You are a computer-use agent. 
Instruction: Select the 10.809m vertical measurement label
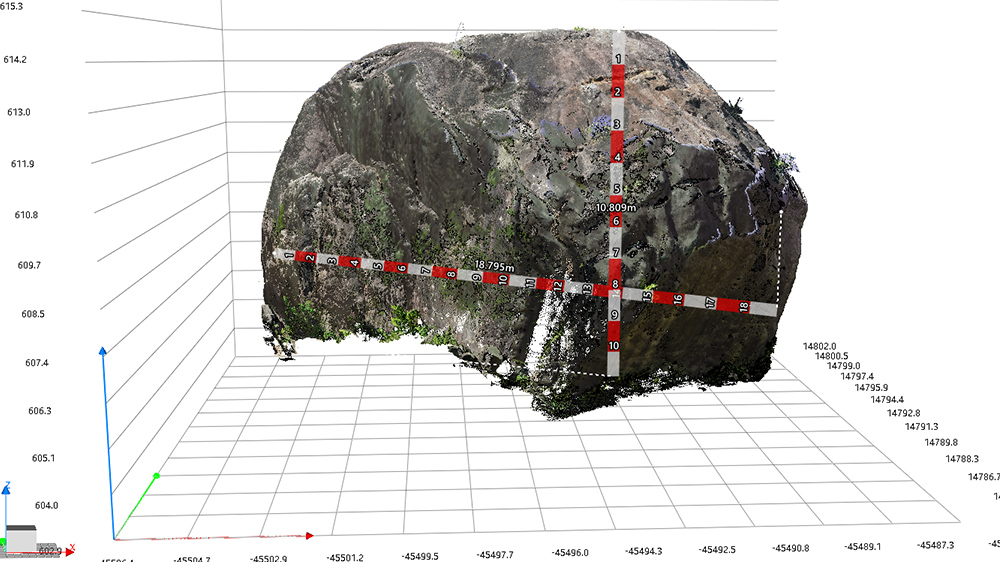[x=617, y=207]
